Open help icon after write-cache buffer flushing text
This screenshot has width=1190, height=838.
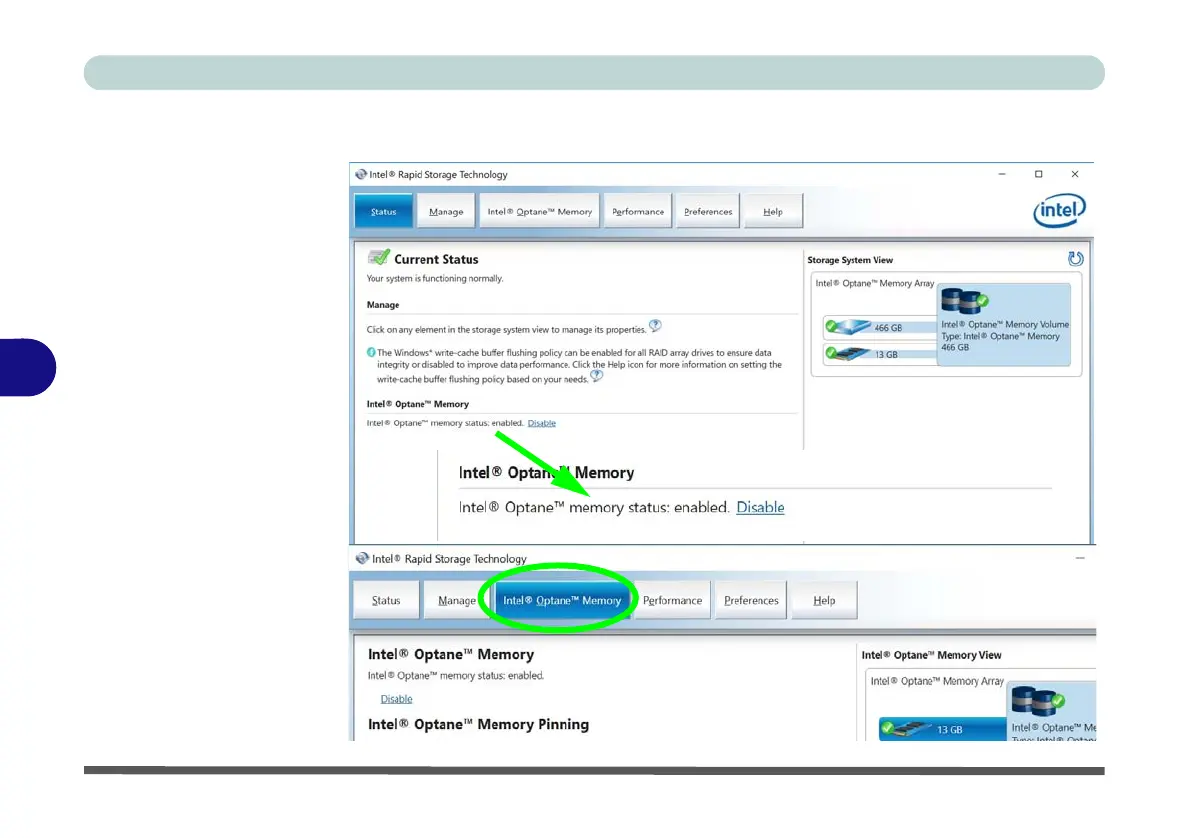click(597, 376)
